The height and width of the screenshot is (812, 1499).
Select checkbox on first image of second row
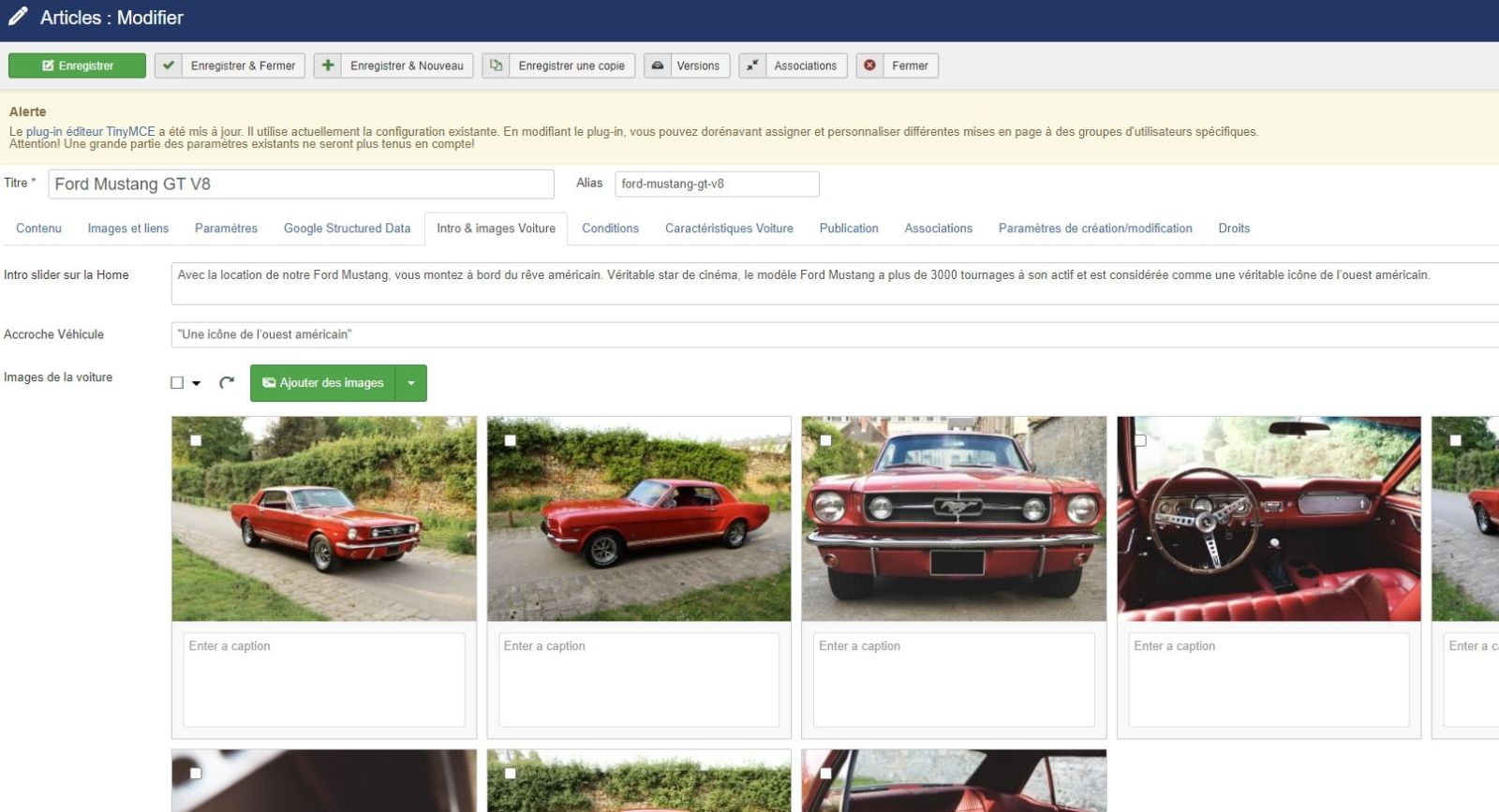(x=196, y=774)
